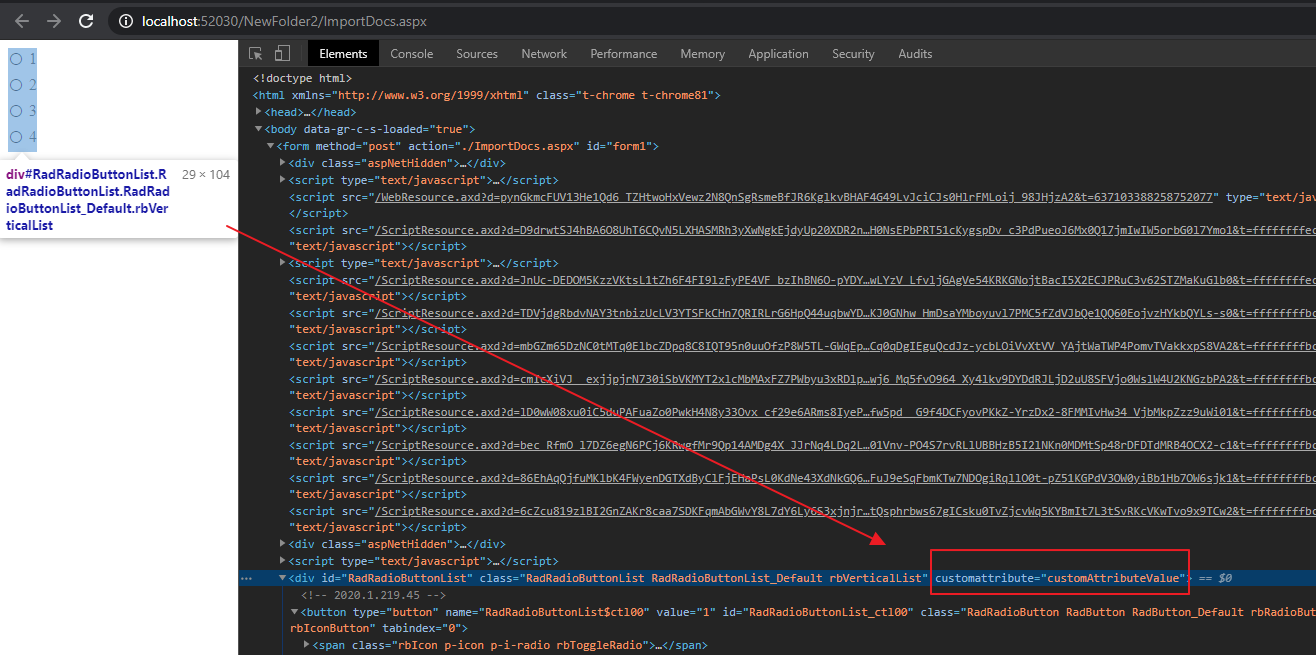
Task: Open the Audits tab
Action: (915, 54)
